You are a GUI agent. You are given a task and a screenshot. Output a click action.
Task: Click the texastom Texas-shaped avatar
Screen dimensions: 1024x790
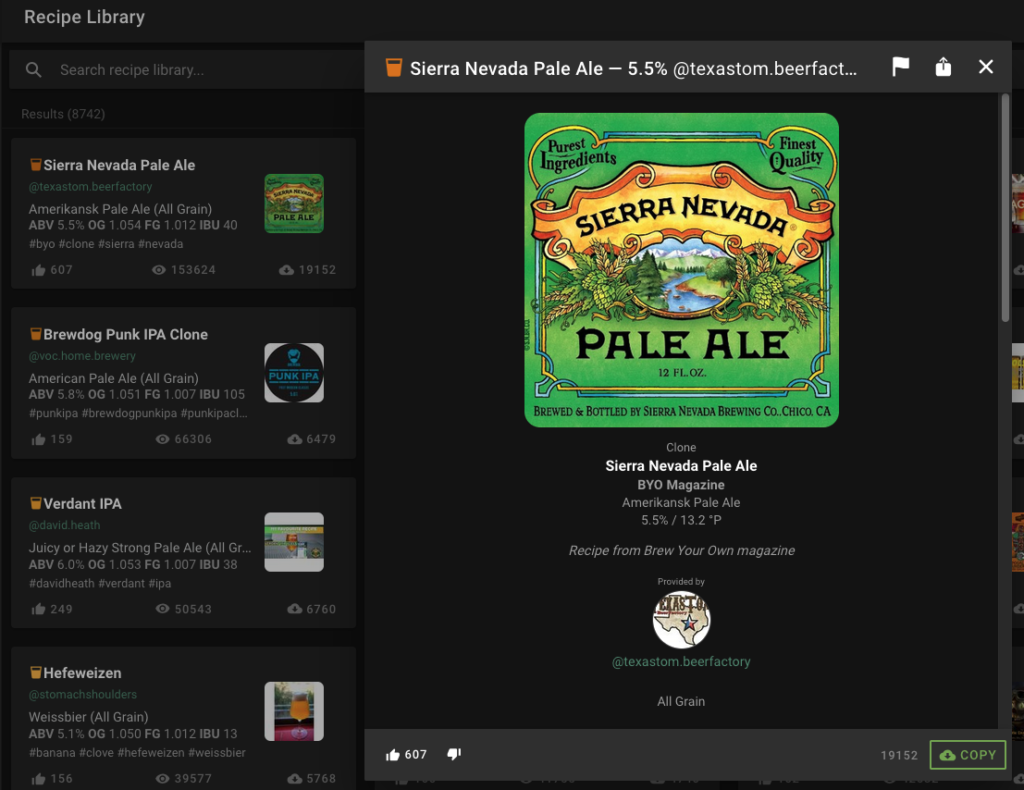(681, 620)
